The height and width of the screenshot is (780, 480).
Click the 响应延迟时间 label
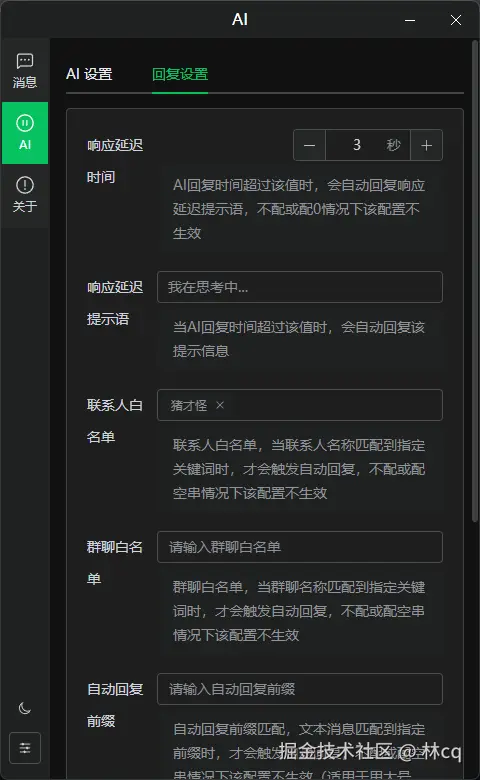115,161
